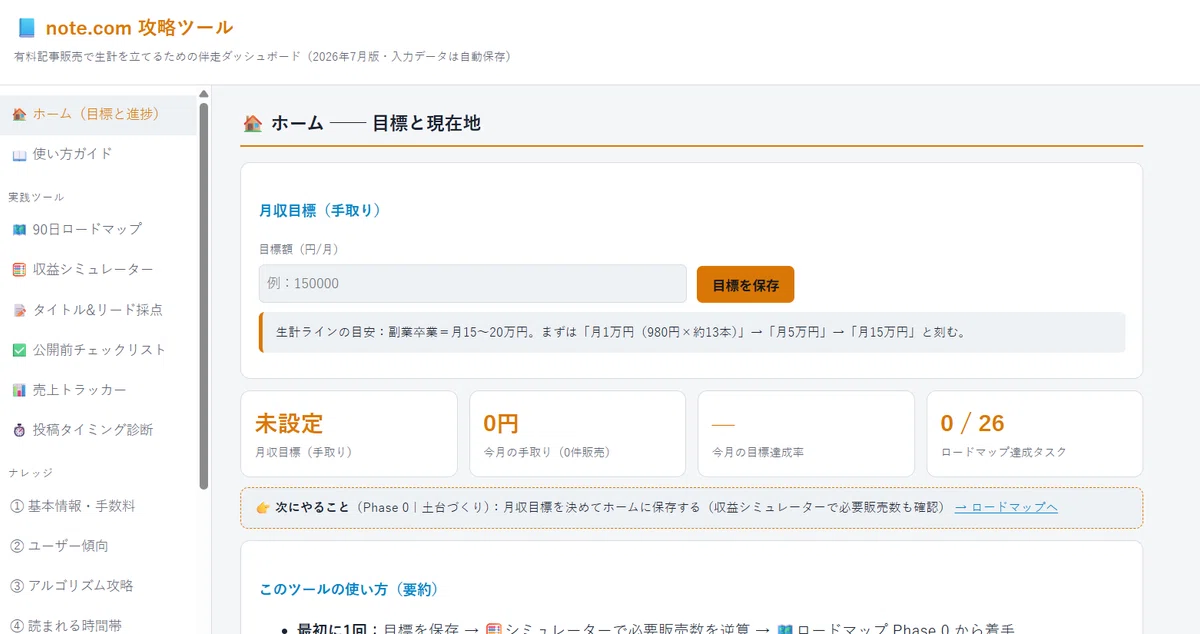Click the 生計ラインの目安 hint note
The height and width of the screenshot is (634, 1200).
click(x=692, y=332)
